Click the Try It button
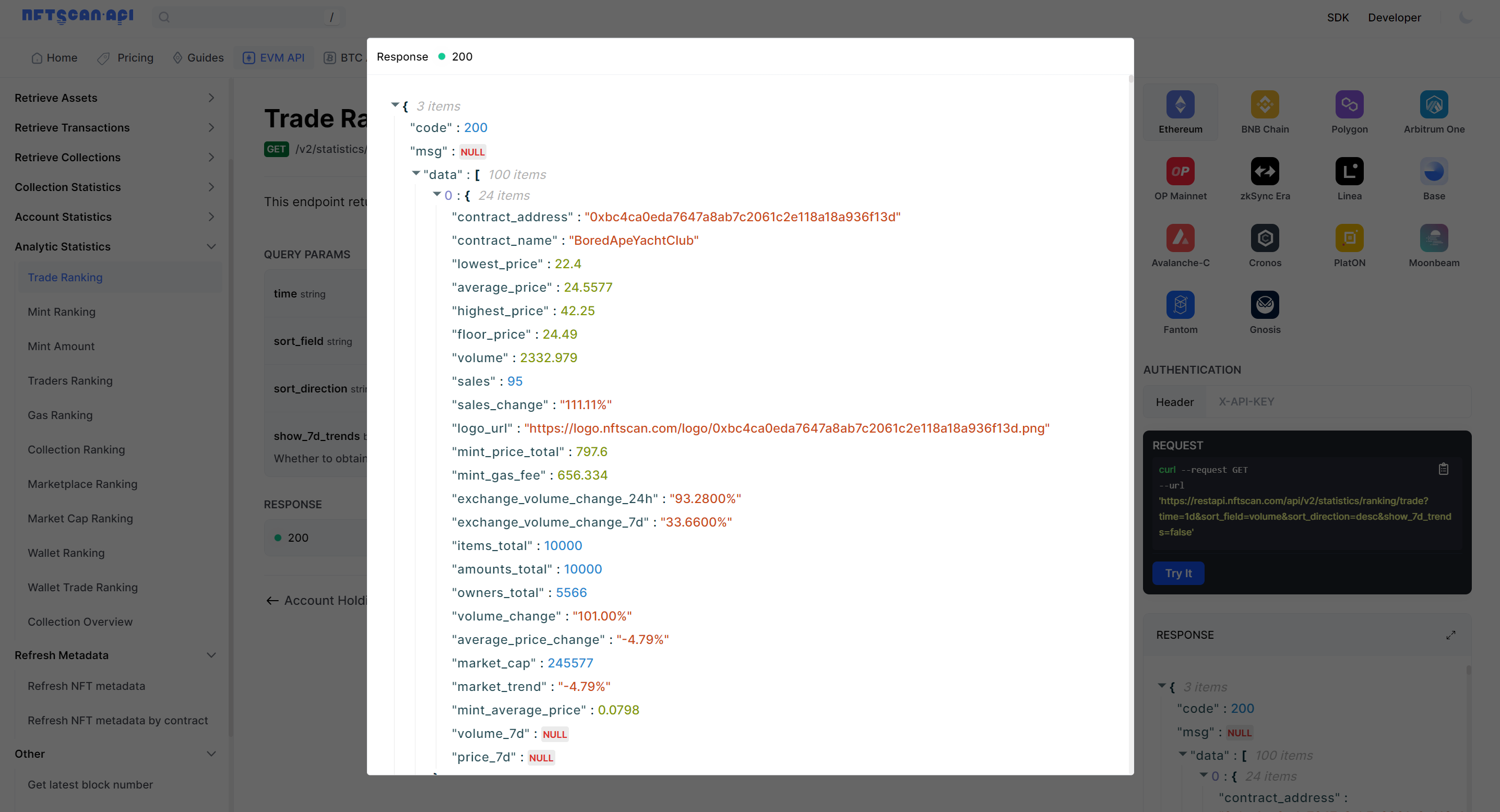1500x812 pixels. pos(1178,574)
